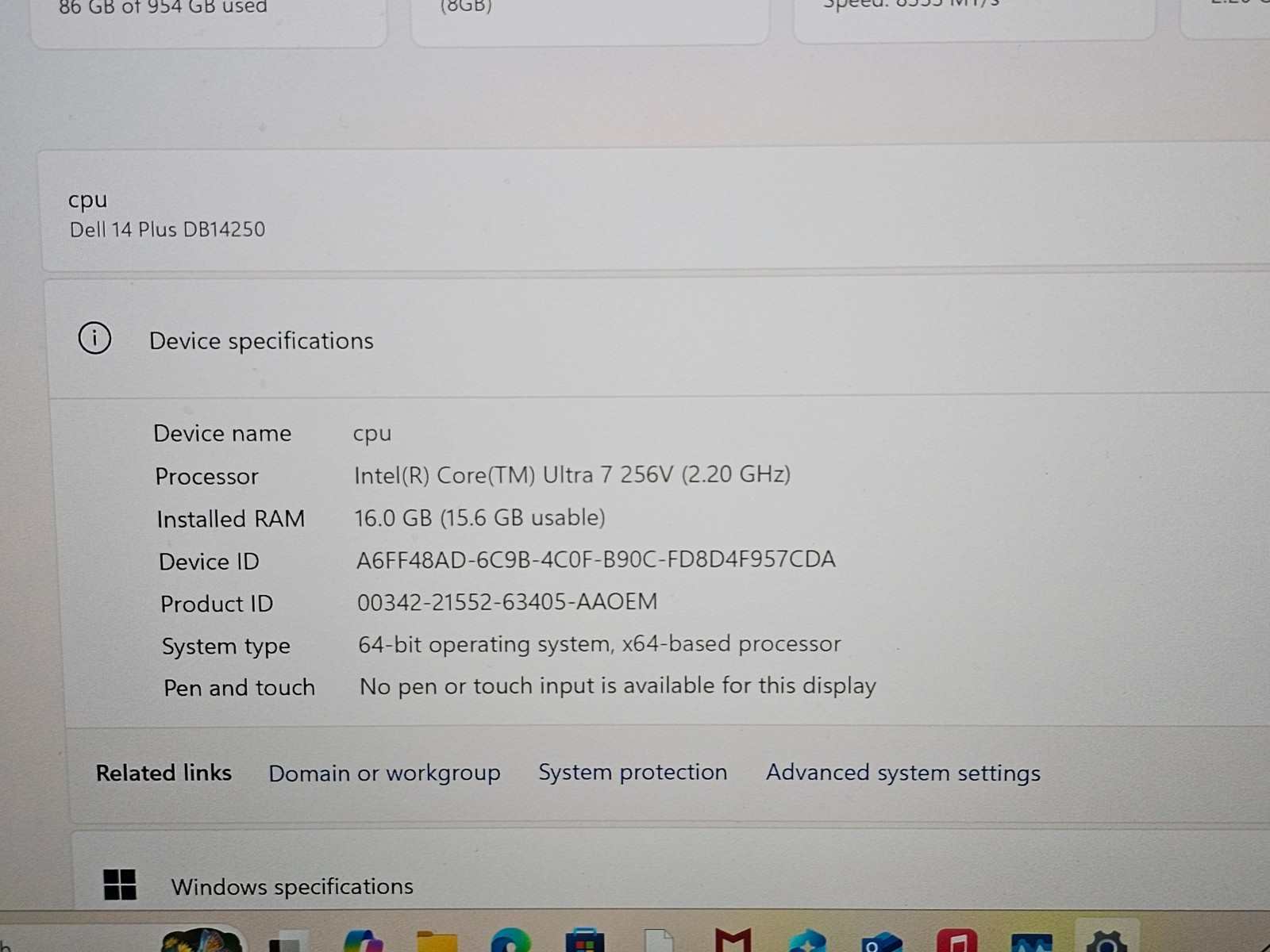Image resolution: width=1270 pixels, height=952 pixels.
Task: Click the 'cpu' device name heading at top
Action: coord(87,200)
